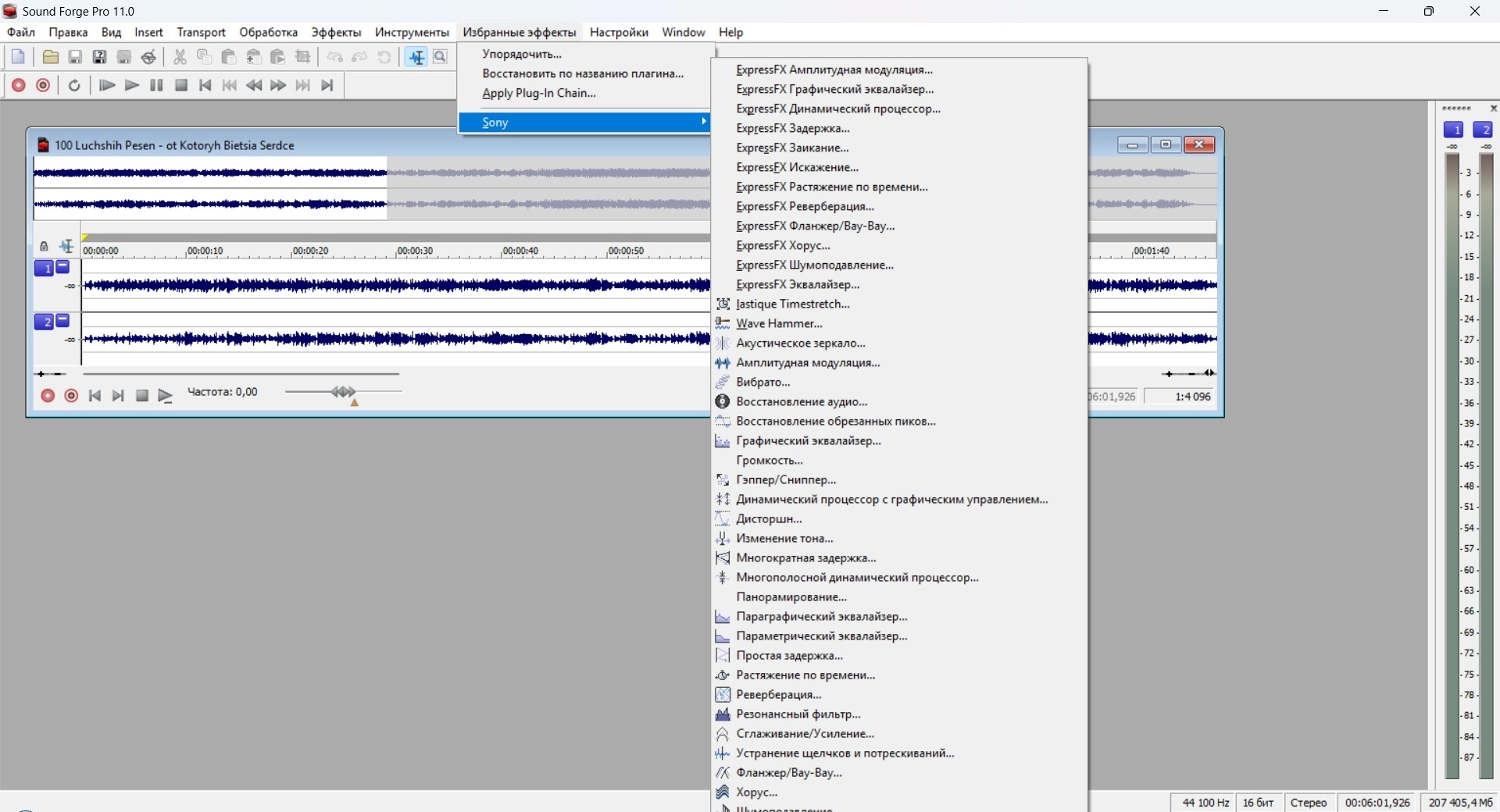This screenshot has width=1500, height=812.
Task: Toggle loop playback in the transport bar
Action: [74, 85]
